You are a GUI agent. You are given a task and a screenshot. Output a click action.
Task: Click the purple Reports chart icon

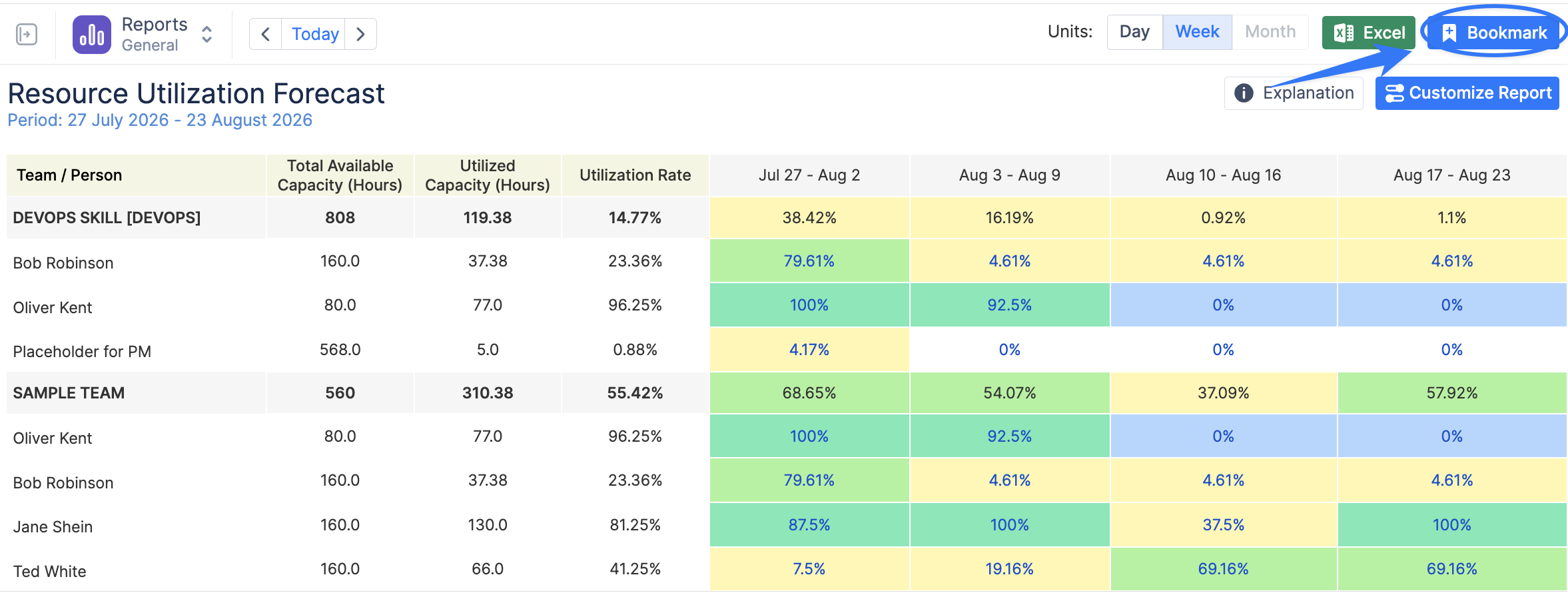click(x=92, y=35)
